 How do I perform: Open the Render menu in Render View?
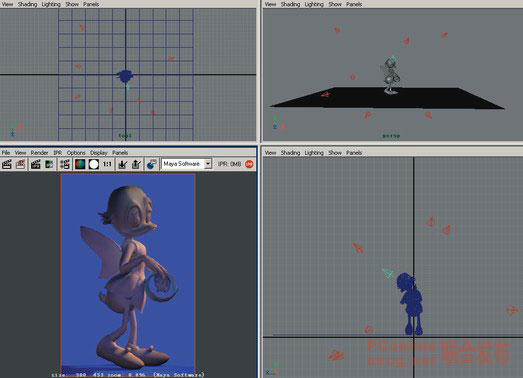pyautogui.click(x=39, y=153)
